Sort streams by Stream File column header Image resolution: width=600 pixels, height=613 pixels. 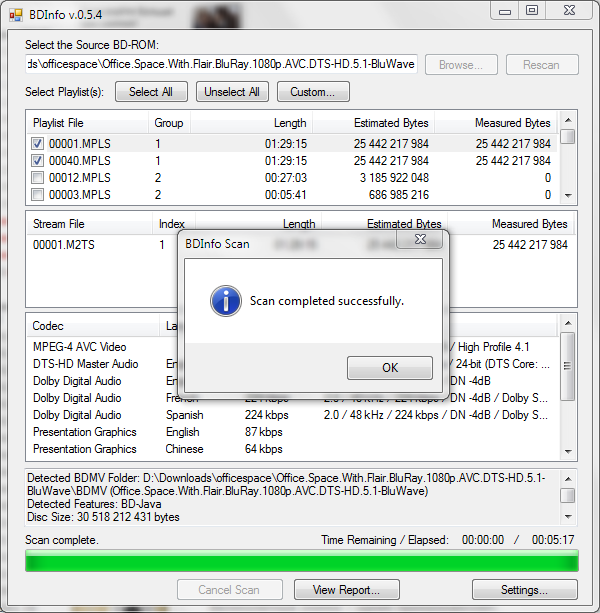click(90, 224)
